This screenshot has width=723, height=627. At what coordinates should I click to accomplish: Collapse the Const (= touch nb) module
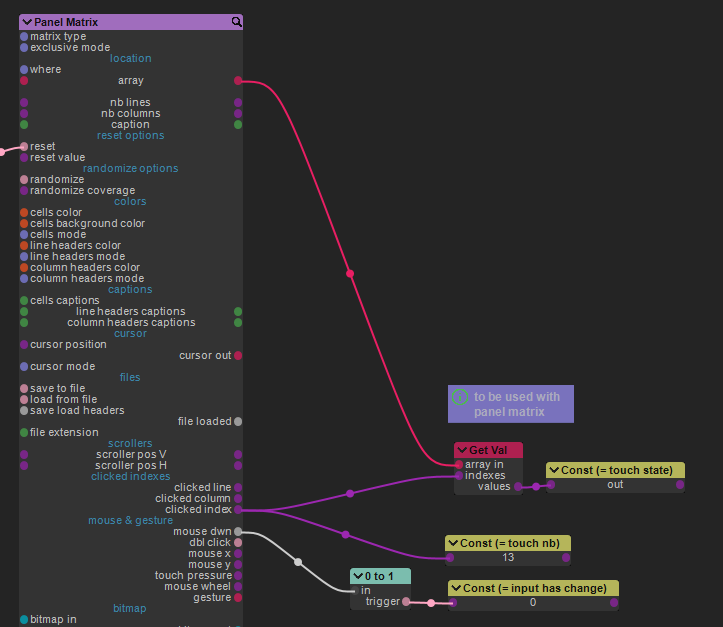pyautogui.click(x=453, y=543)
